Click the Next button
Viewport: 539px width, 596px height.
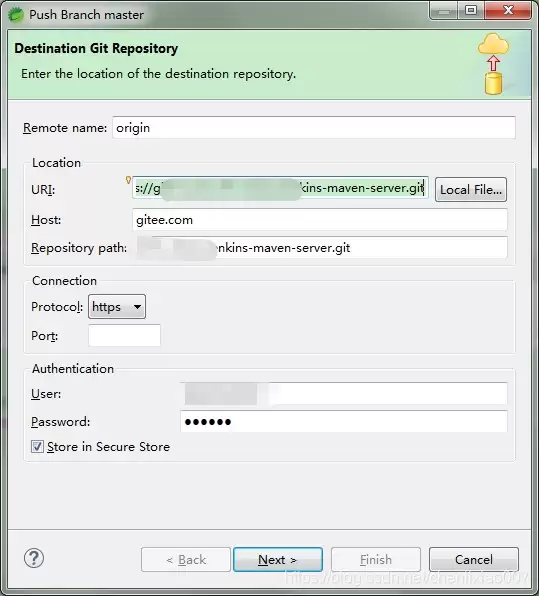[x=278, y=560]
